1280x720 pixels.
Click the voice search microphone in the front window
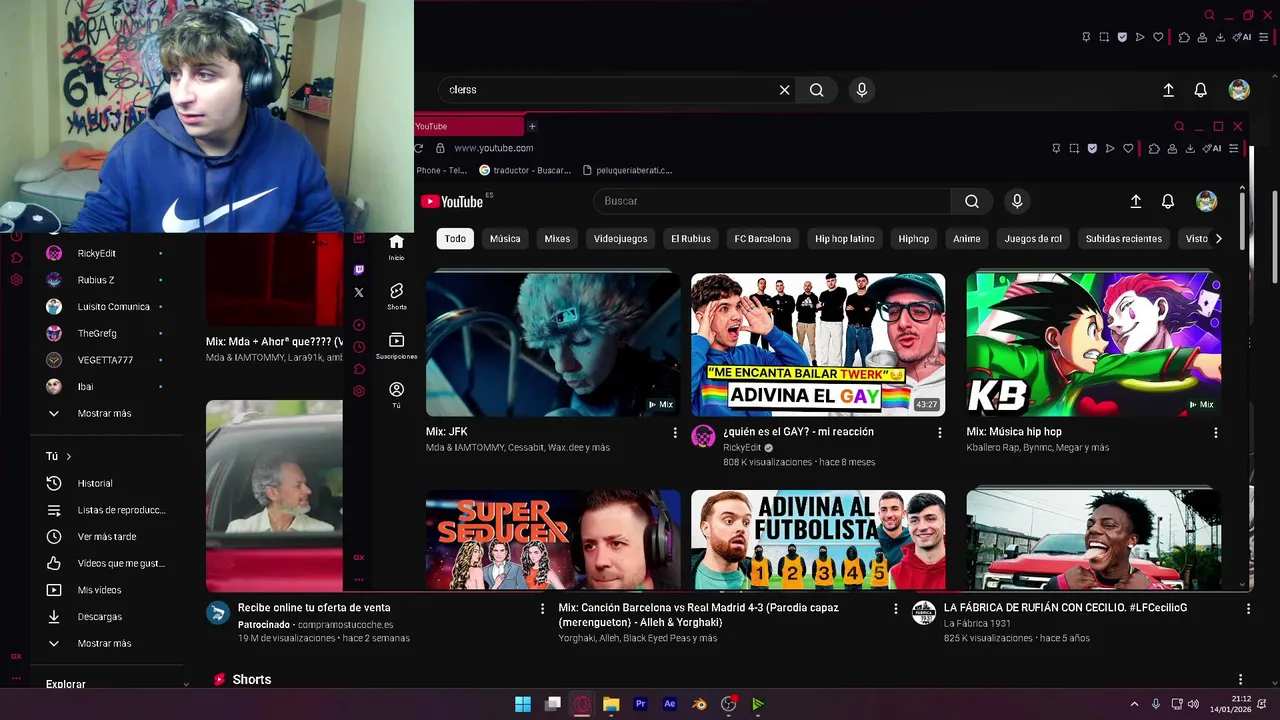tap(1017, 201)
